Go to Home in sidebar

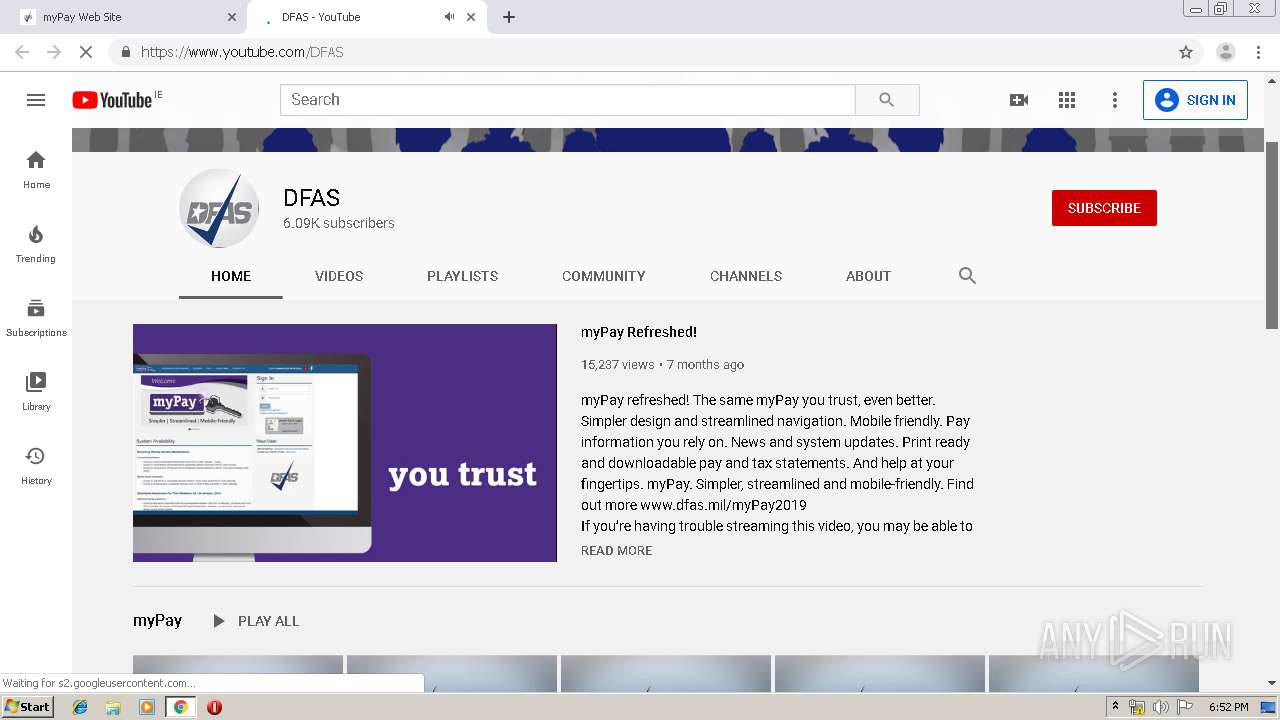(x=36, y=169)
